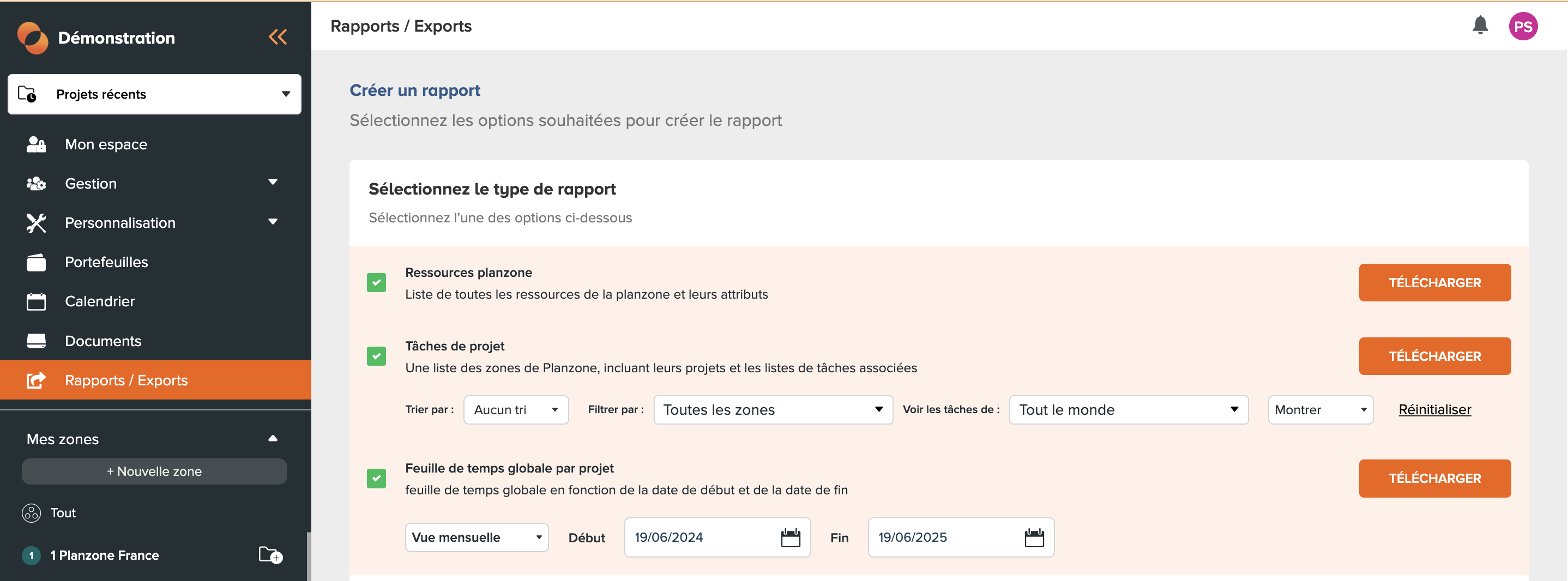The width and height of the screenshot is (1568, 581).
Task: Click the Mon espace person-lock icon
Action: coord(36,144)
